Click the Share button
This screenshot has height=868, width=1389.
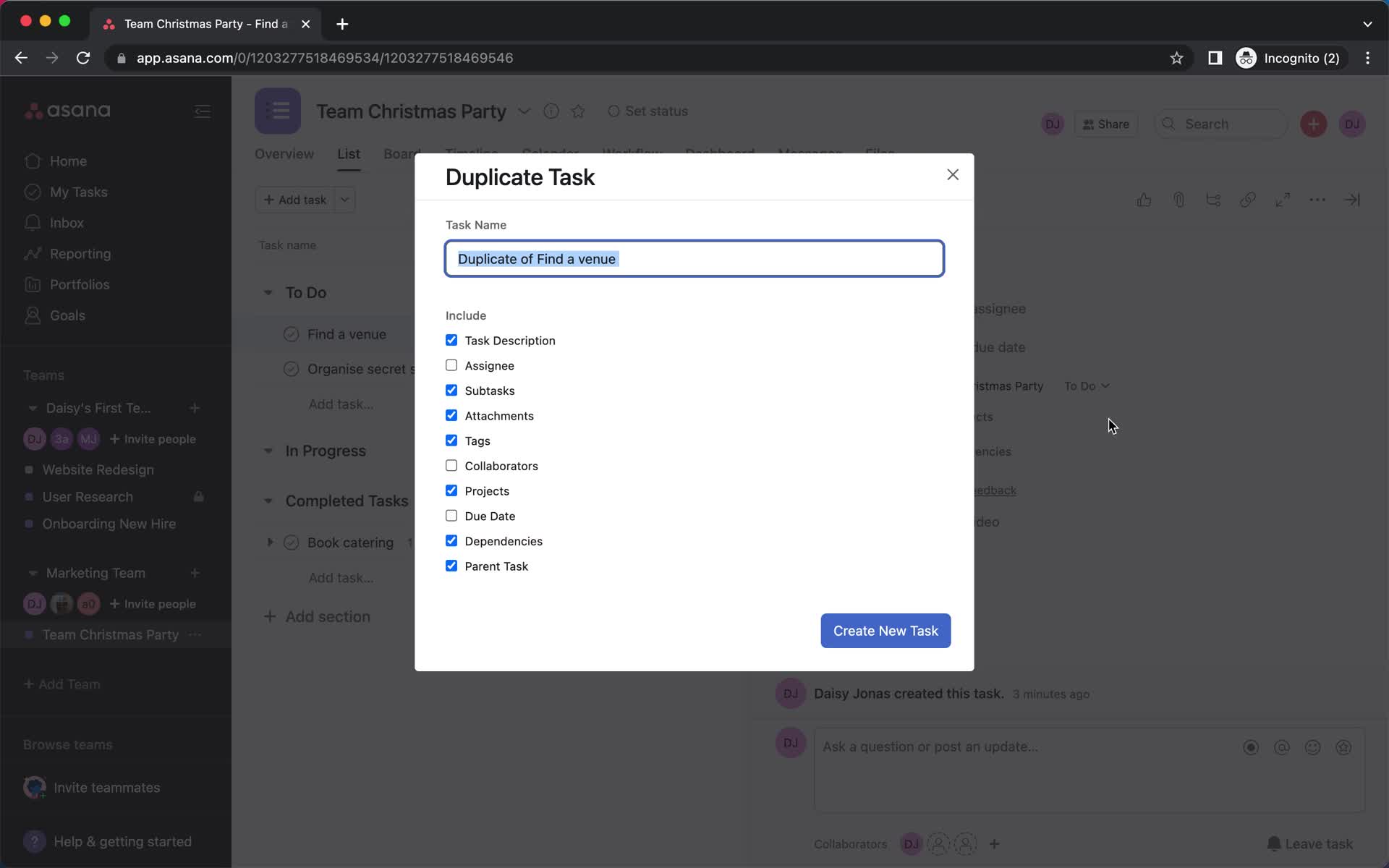click(1106, 124)
